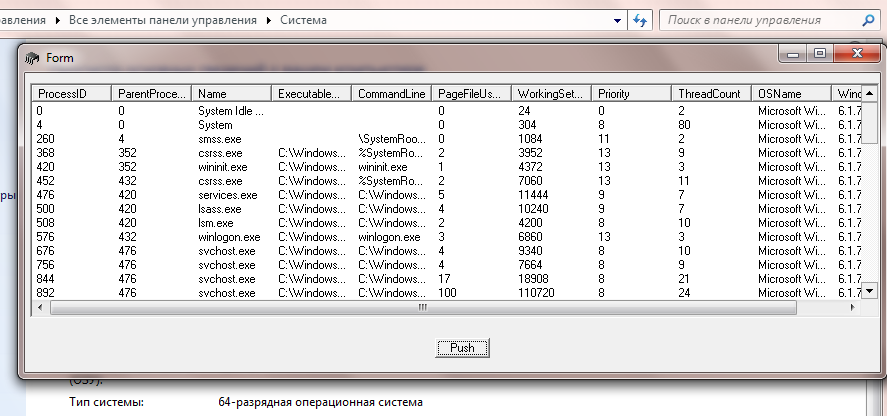This screenshot has height=416, width=887.
Task: Click the horizontal scrollbar left arrow
Action: coord(41,308)
